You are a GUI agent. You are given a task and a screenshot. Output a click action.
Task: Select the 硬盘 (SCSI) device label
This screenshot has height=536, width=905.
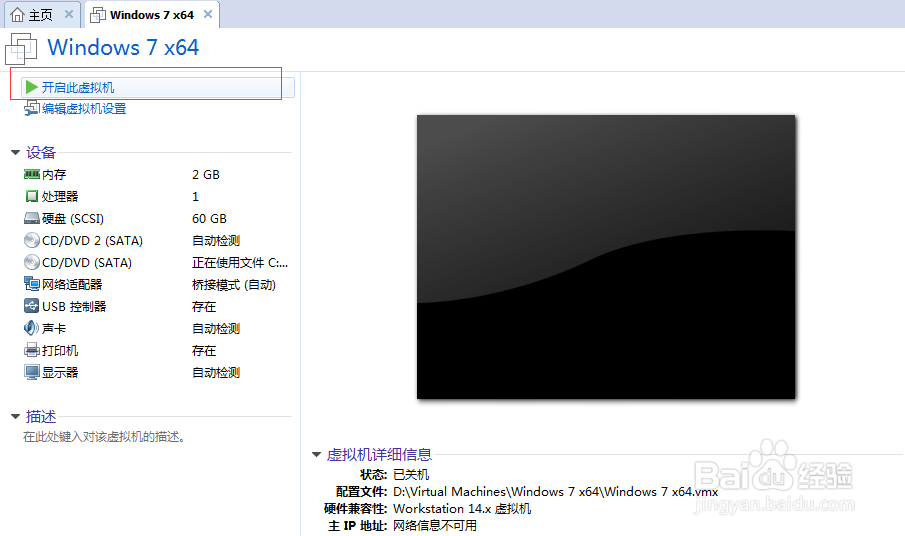coord(73,218)
